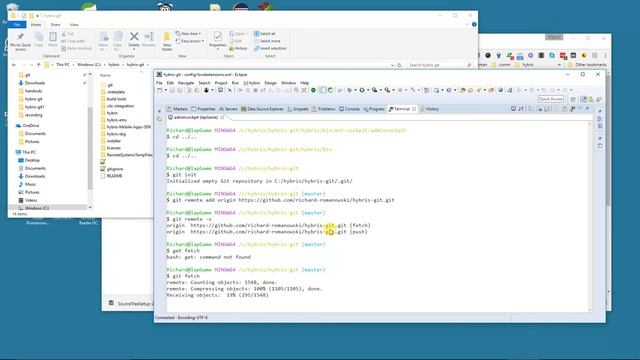Click the Quick Access field in Eclipse
Image resolution: width=640 pixels, height=360 pixels.
551,99
